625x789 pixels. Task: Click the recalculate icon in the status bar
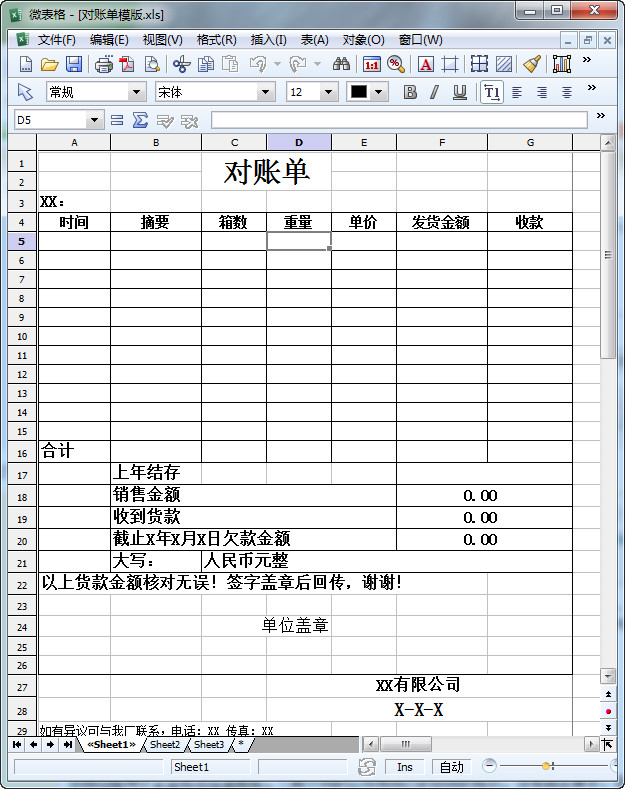click(x=367, y=767)
